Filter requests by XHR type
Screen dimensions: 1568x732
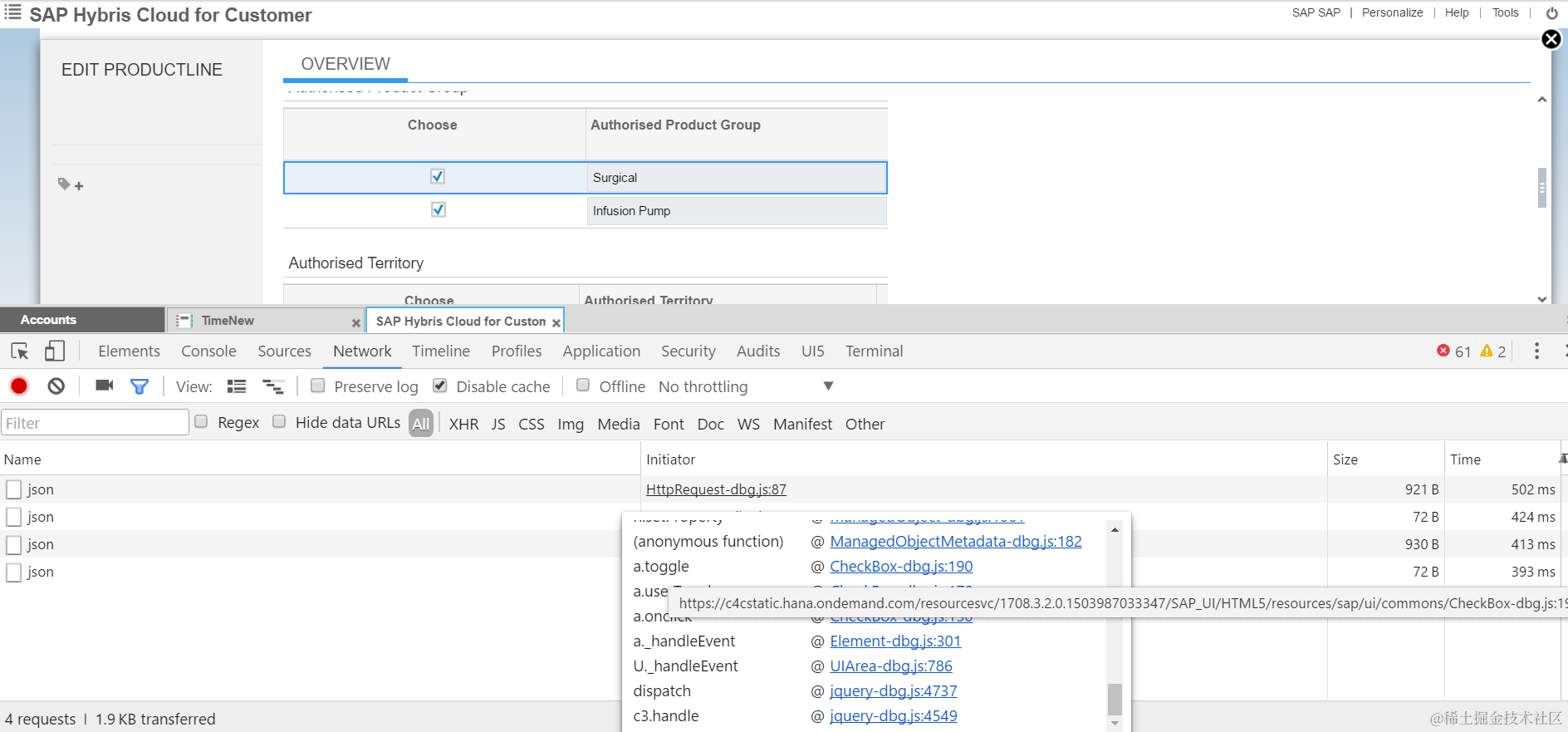click(x=463, y=424)
